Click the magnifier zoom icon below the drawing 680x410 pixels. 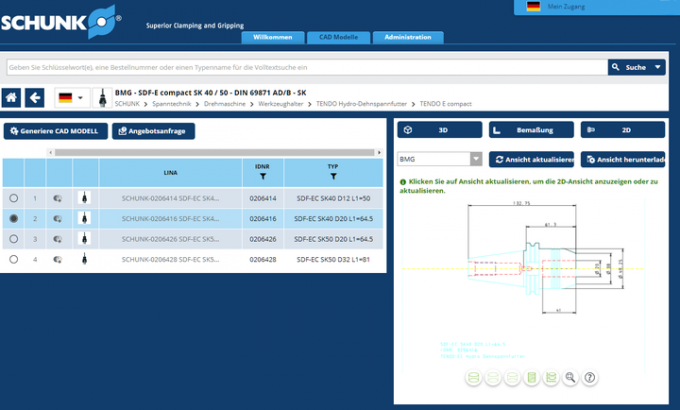click(570, 377)
